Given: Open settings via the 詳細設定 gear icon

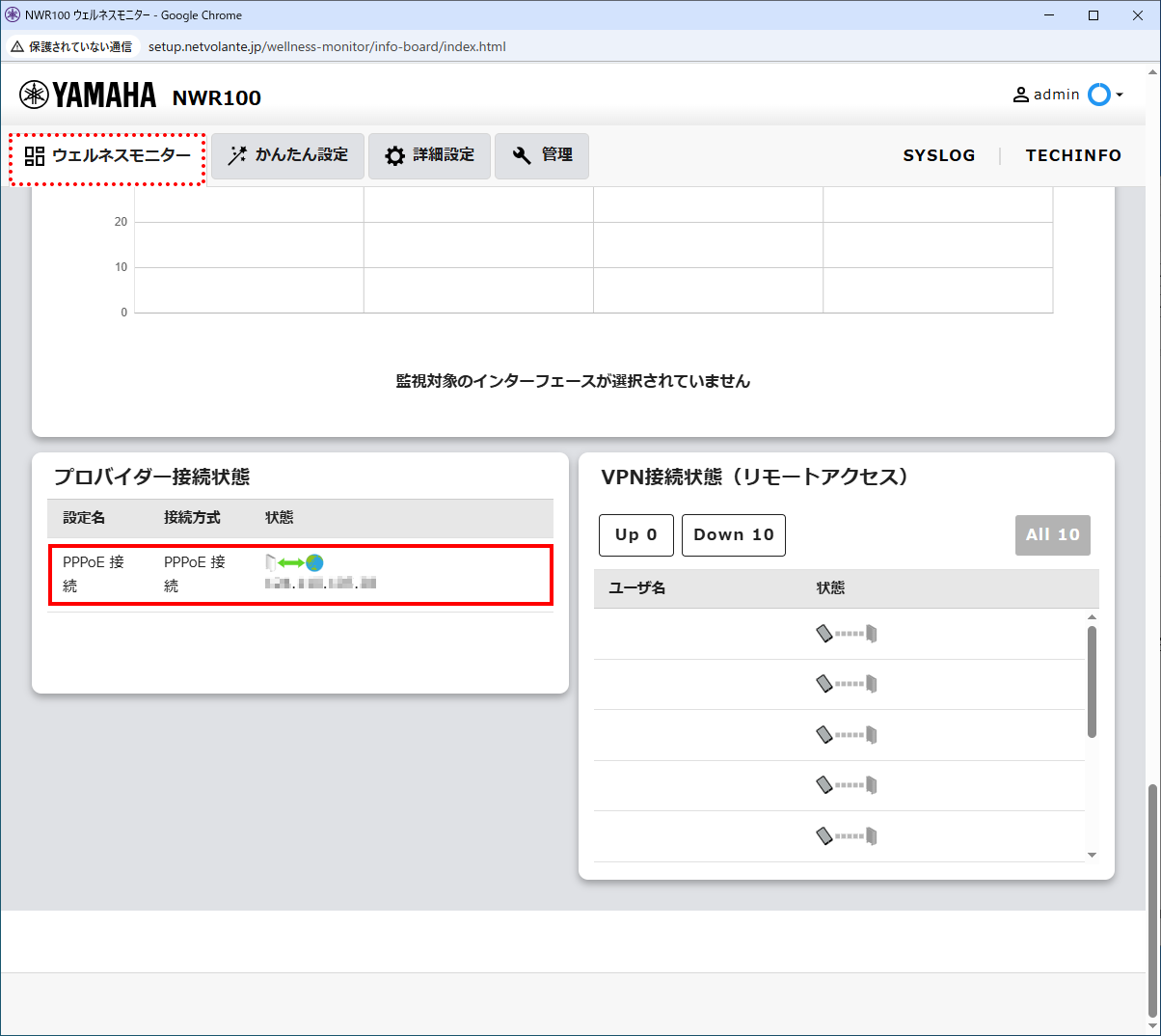Looking at the screenshot, I should click(x=395, y=155).
